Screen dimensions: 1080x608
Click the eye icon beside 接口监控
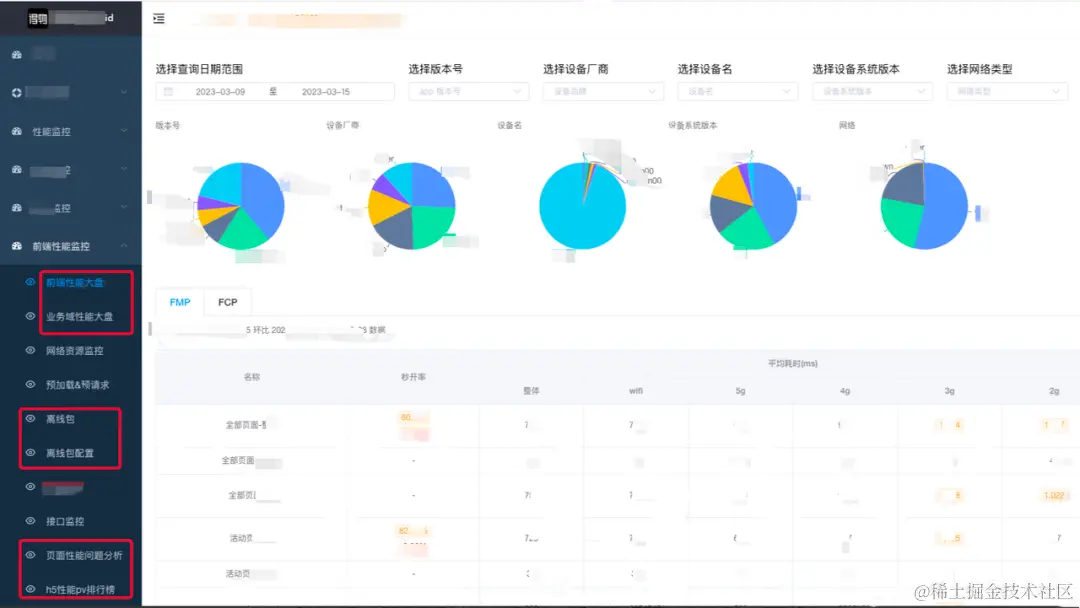pos(30,521)
